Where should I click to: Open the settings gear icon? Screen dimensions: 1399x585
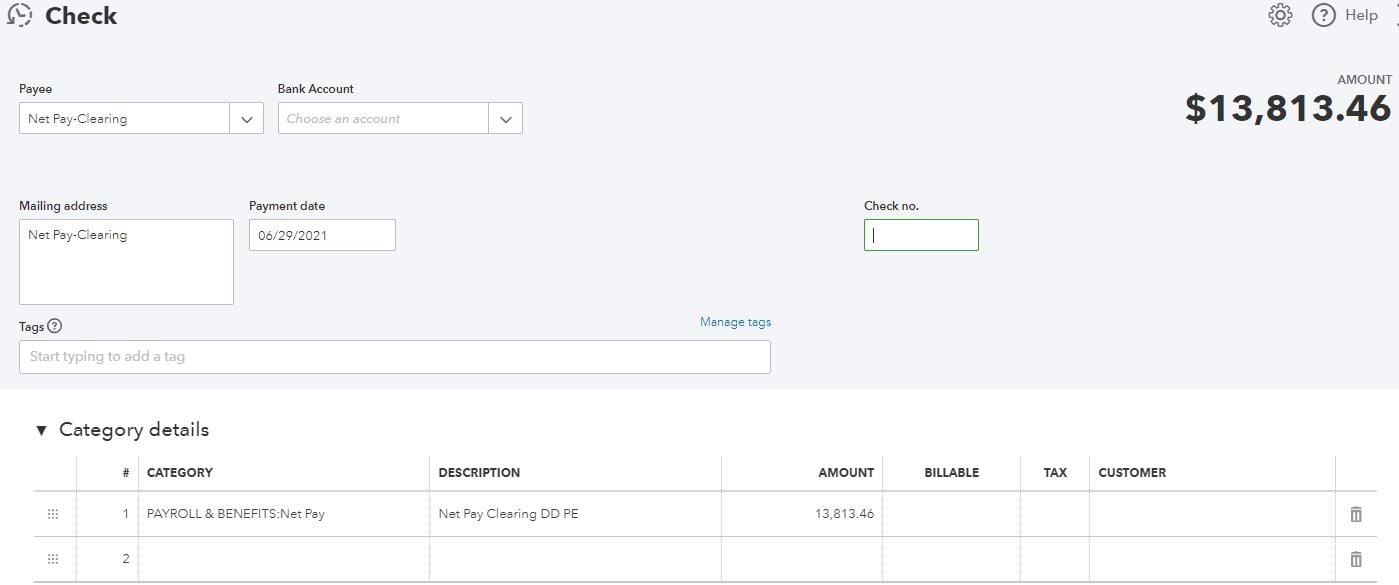point(1280,15)
